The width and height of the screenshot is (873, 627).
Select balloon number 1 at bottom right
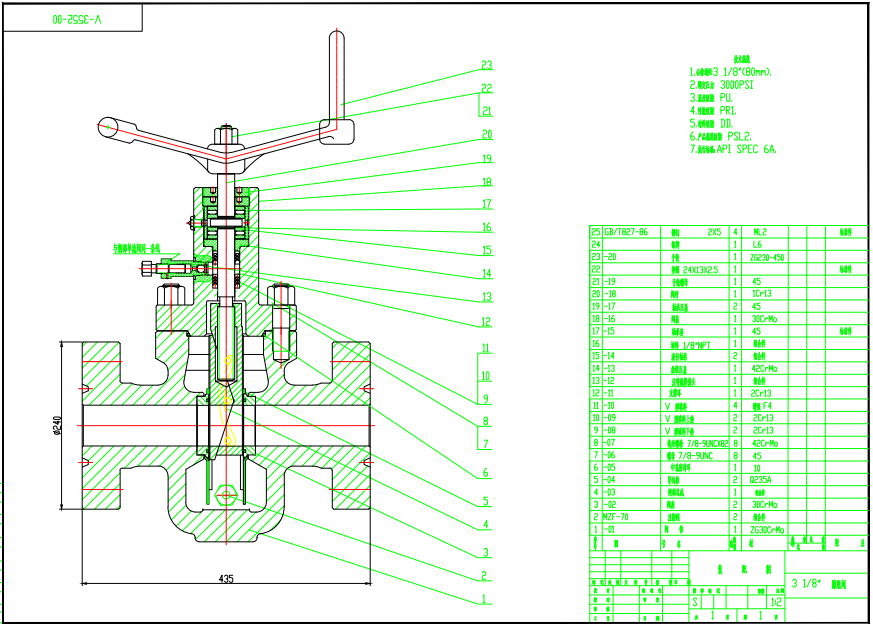pos(486,600)
